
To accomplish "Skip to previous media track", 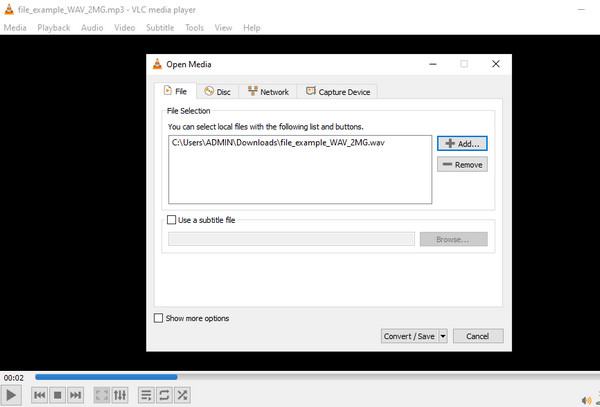I will (39, 395).
